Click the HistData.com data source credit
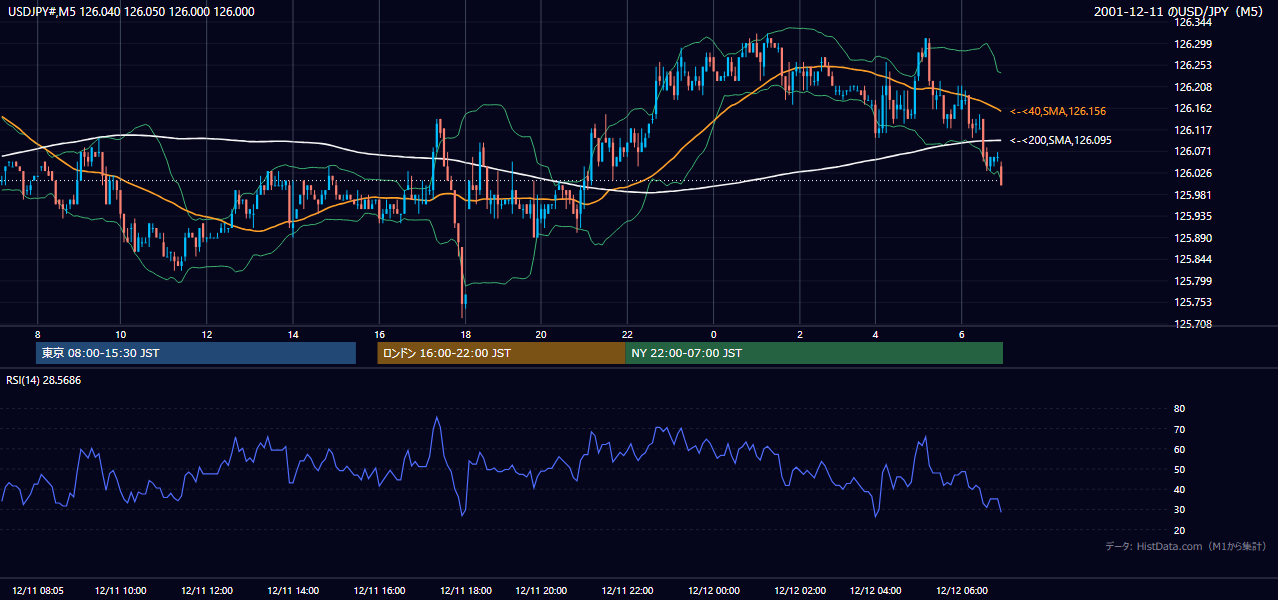 [1185, 546]
